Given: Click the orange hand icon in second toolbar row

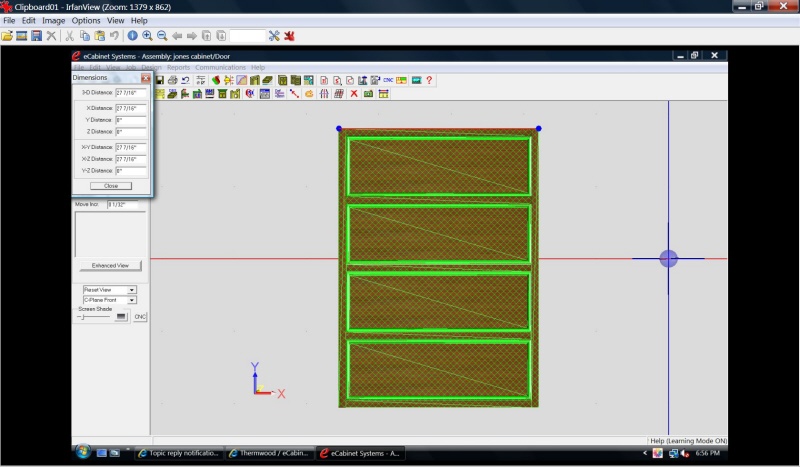Looking at the screenshot, I should coord(309,94).
